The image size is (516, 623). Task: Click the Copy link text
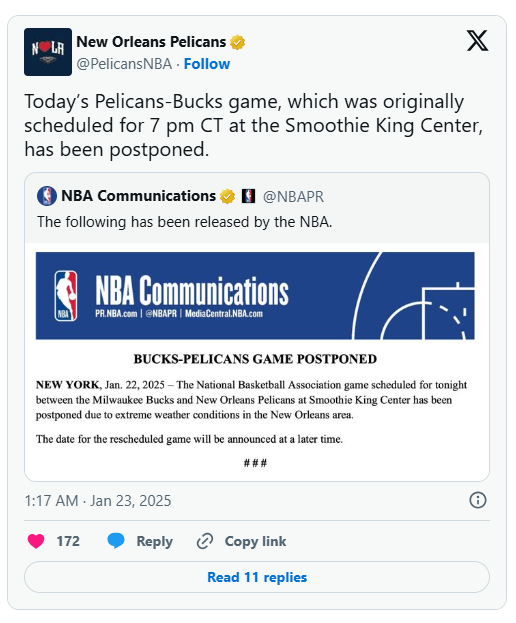(x=255, y=541)
